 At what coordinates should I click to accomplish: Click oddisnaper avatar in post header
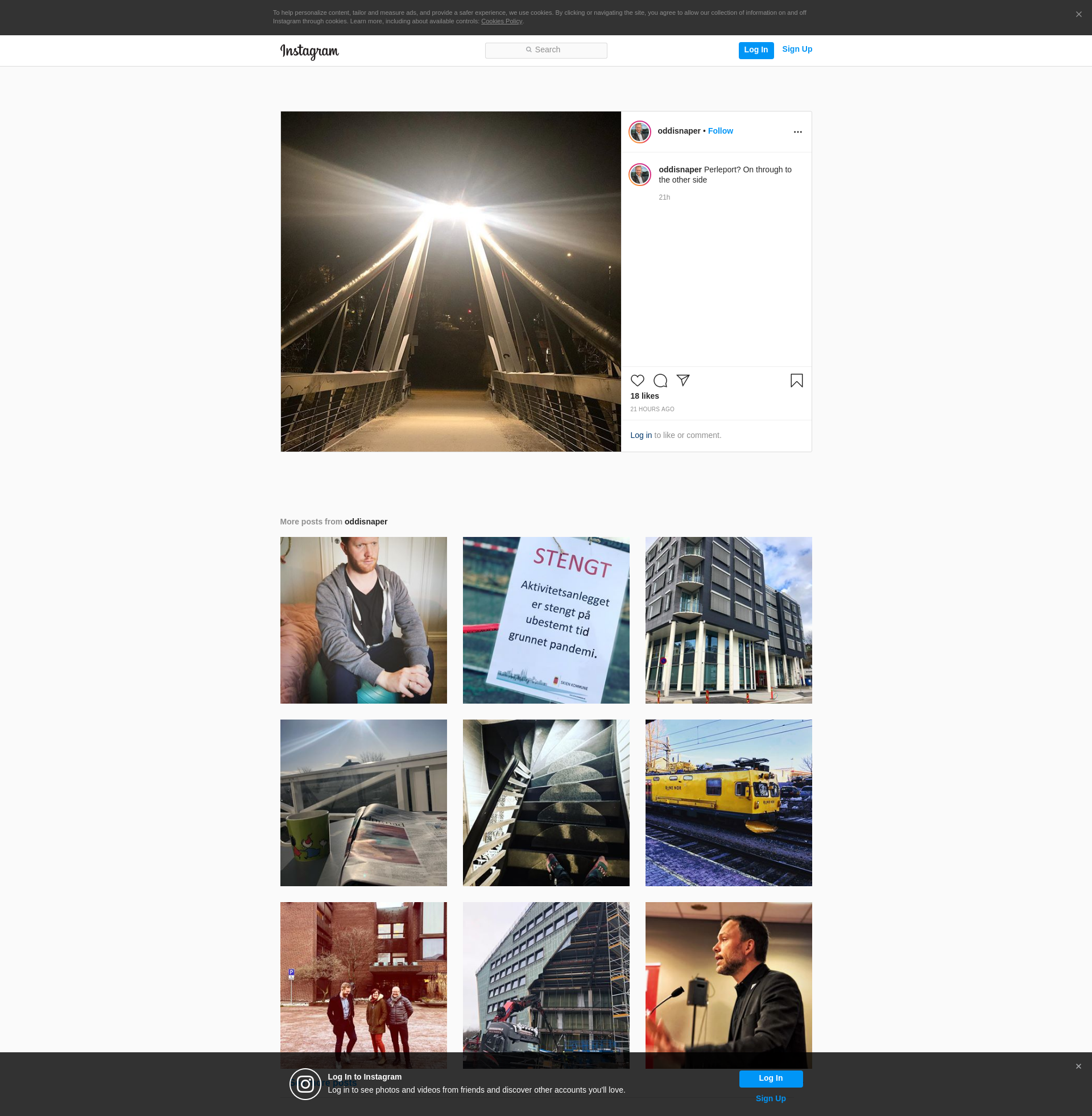coord(639,132)
